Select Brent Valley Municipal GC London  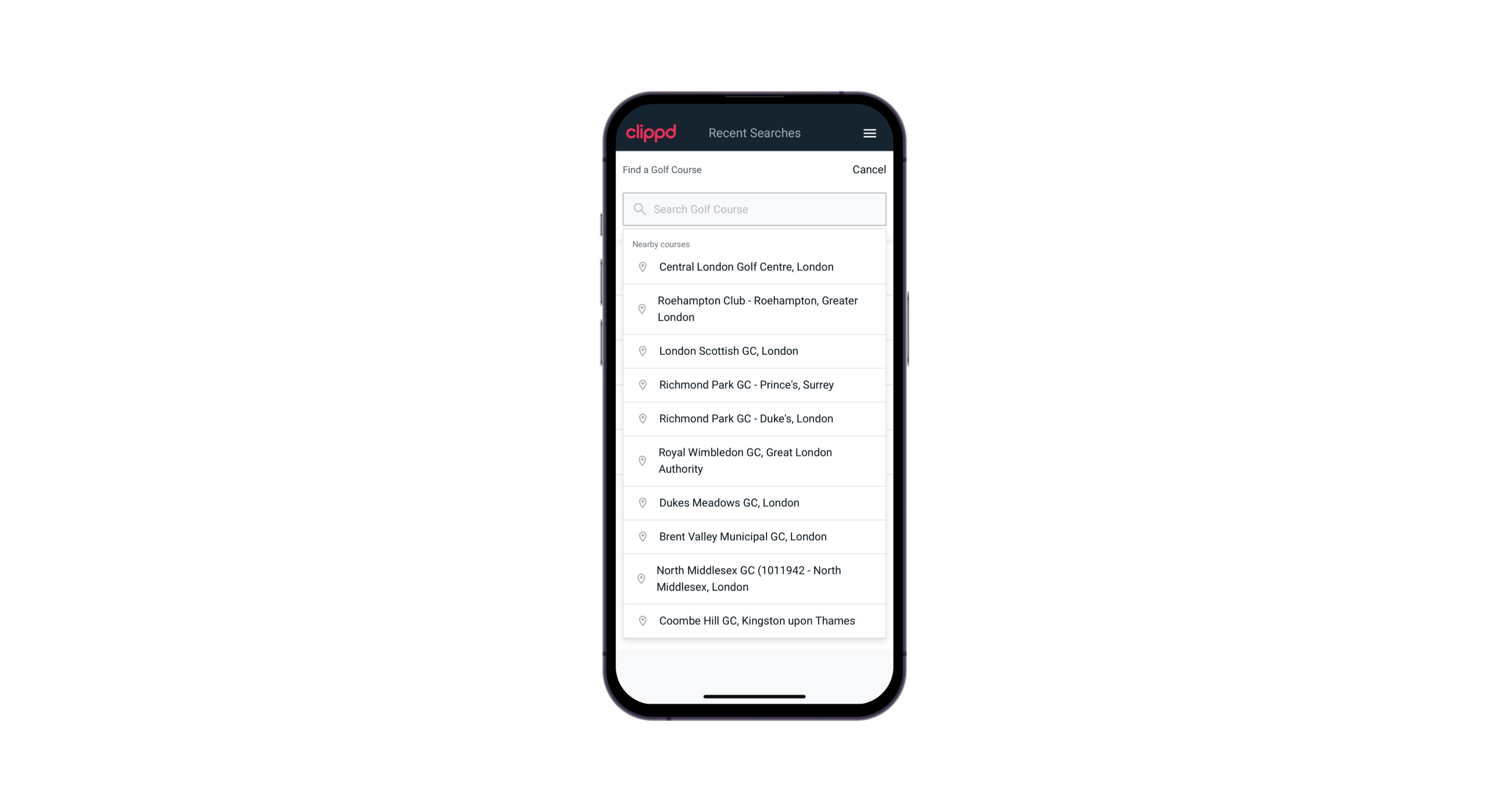click(755, 536)
